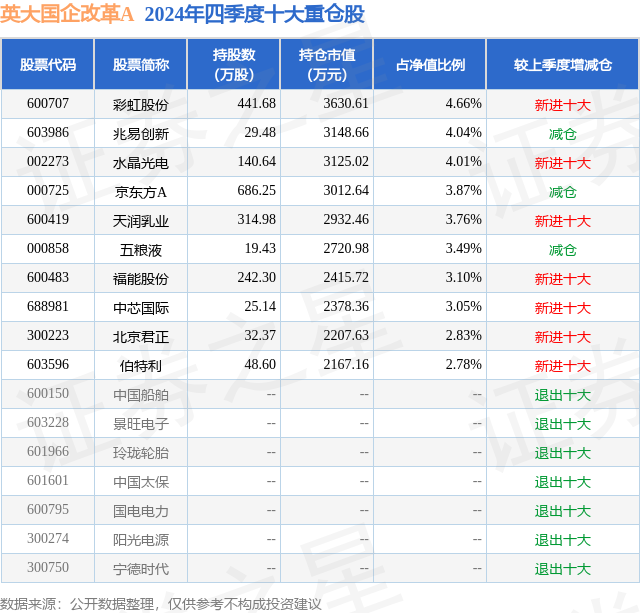Select stock name 玲珑轮胎
The height and width of the screenshot is (613, 640).
pyautogui.click(x=141, y=453)
